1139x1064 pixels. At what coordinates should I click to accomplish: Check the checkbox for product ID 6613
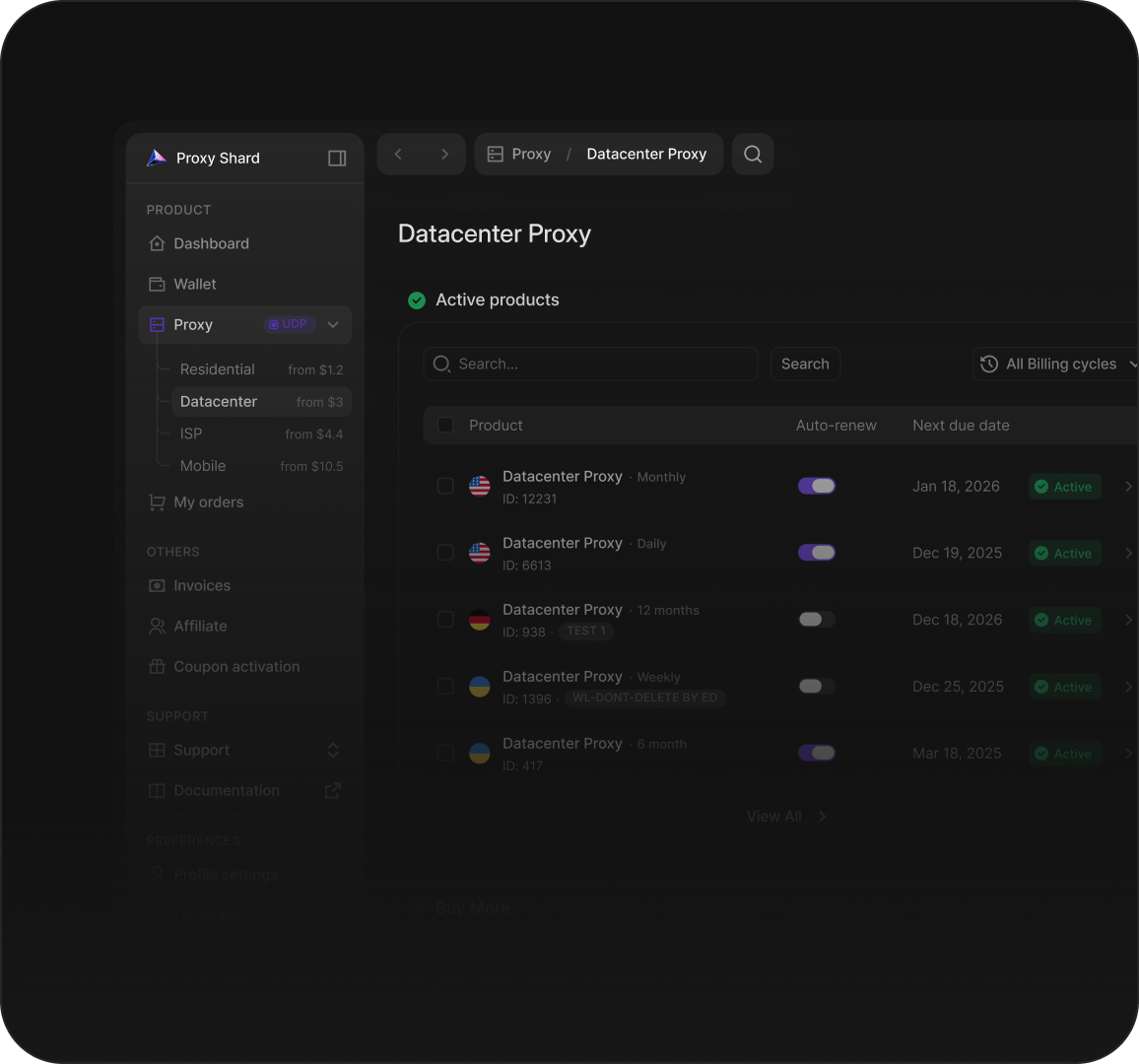(444, 553)
